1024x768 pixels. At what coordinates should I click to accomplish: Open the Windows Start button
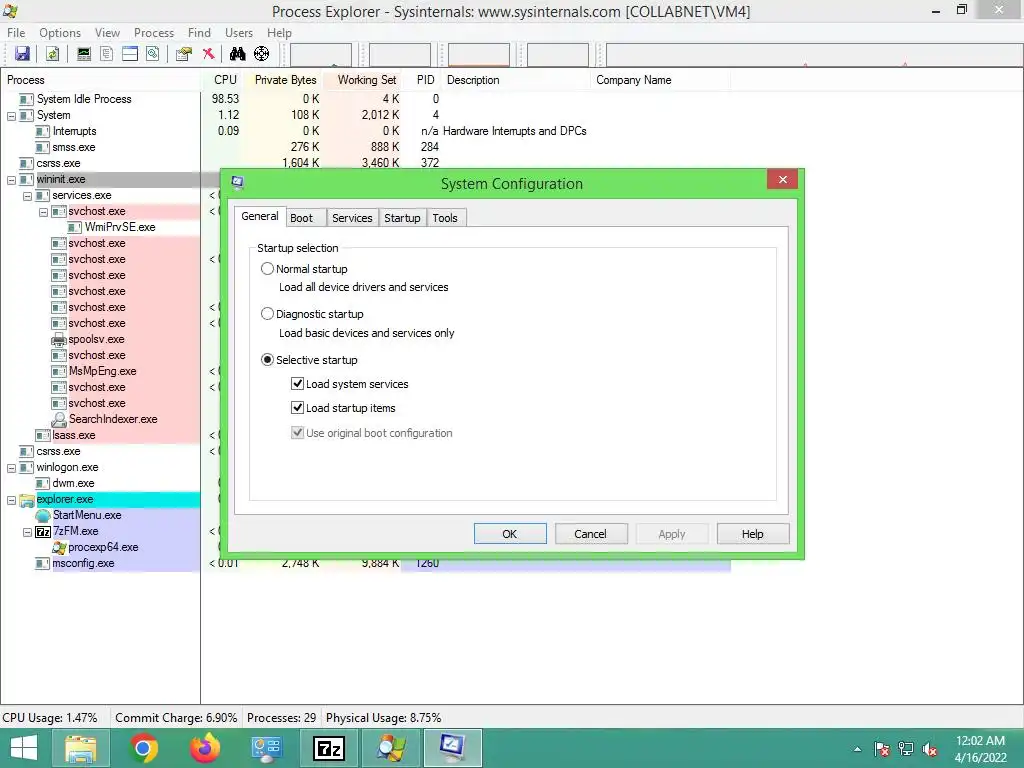point(24,748)
